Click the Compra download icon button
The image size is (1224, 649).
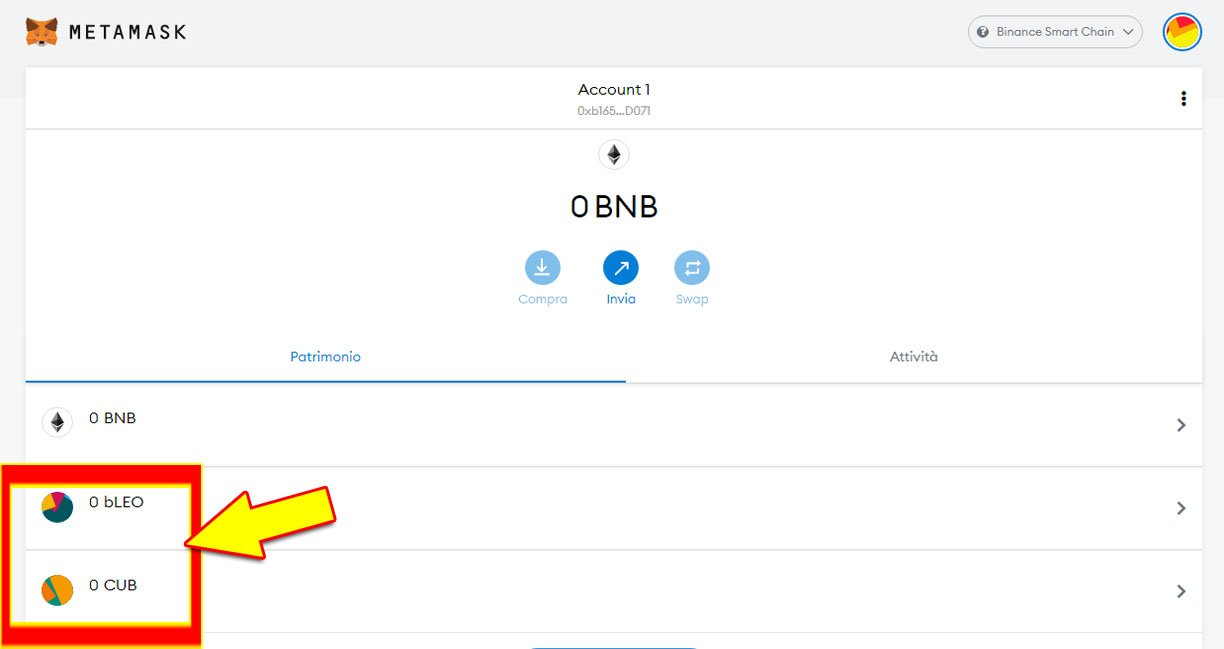tap(543, 268)
